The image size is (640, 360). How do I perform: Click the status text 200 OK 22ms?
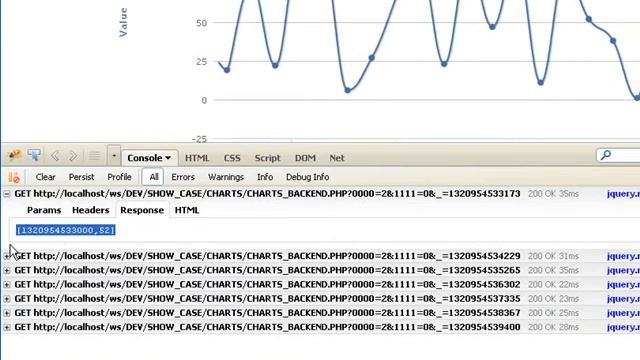tap(553, 284)
